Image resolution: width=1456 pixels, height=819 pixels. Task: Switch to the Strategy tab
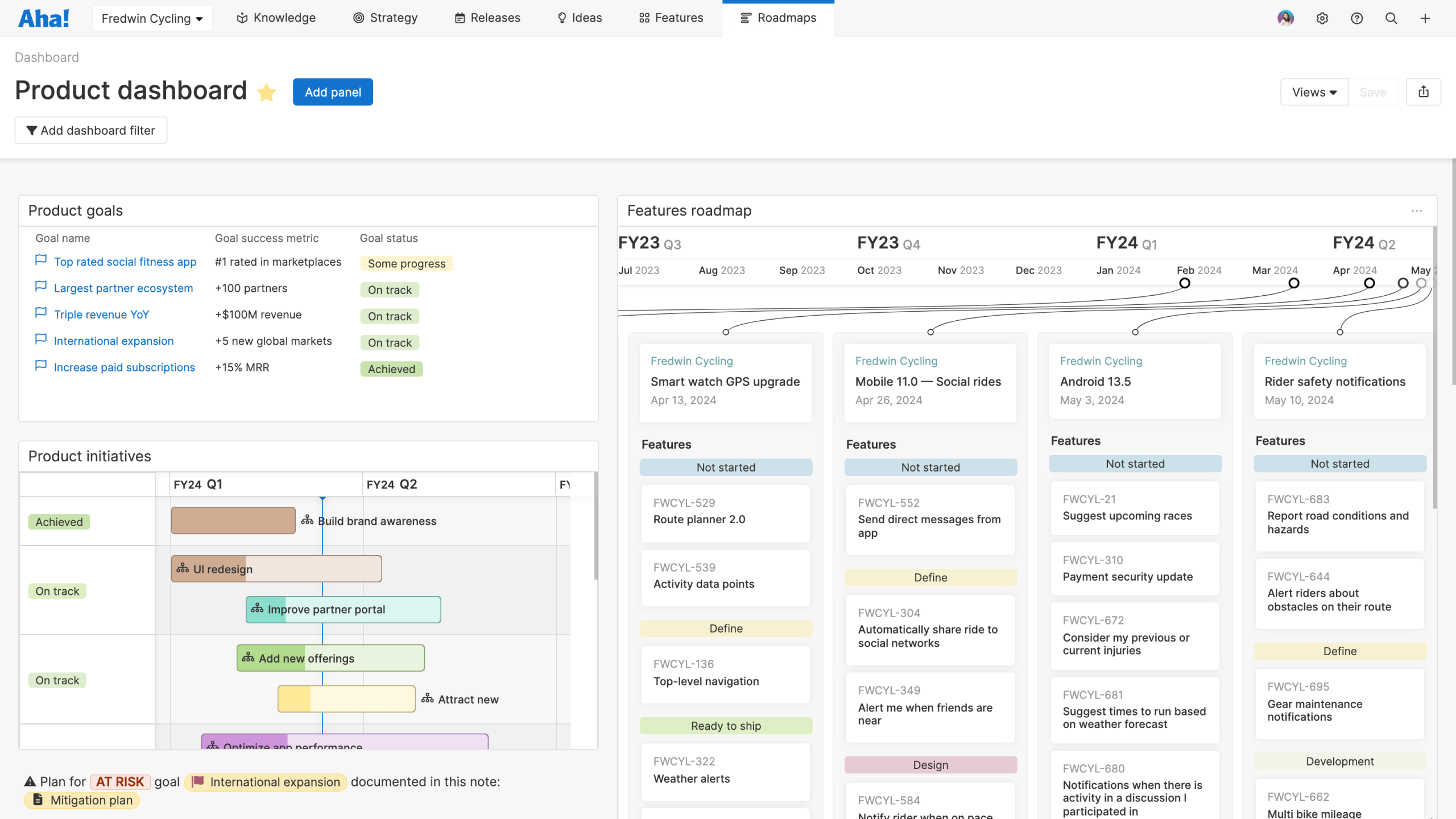[x=385, y=18]
